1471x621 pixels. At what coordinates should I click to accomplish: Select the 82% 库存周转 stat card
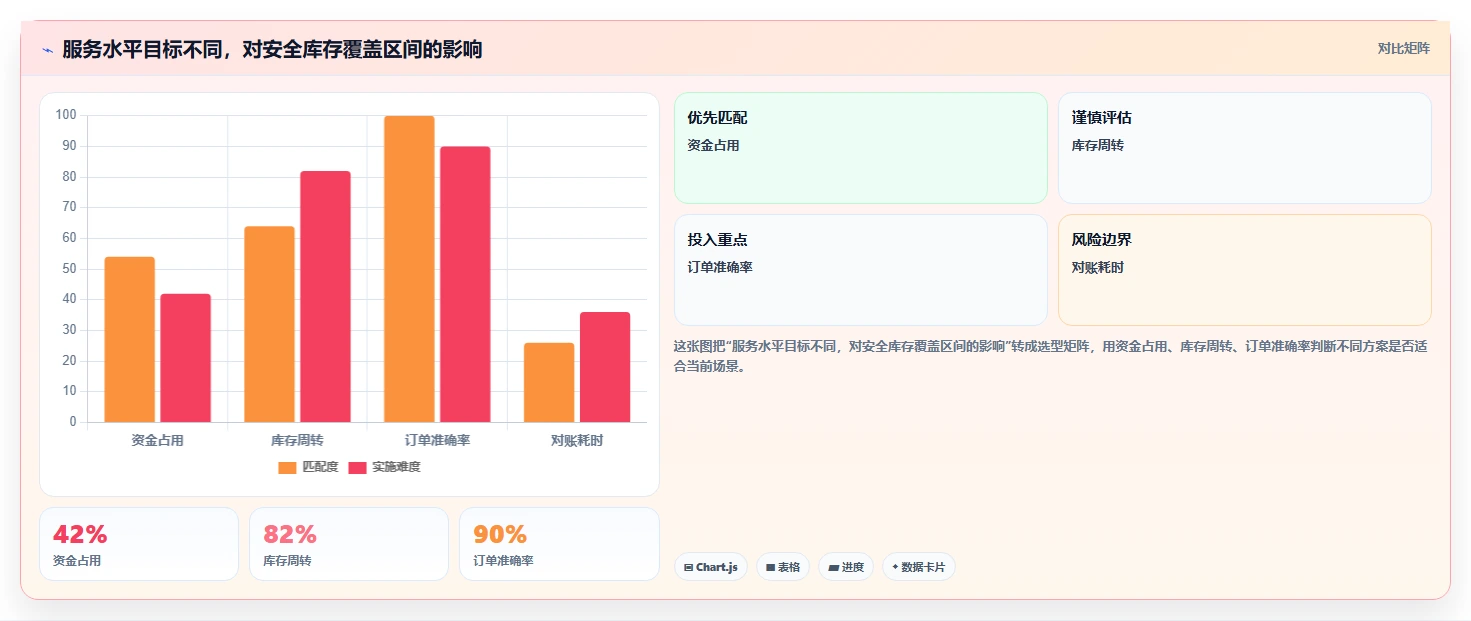pyautogui.click(x=349, y=544)
